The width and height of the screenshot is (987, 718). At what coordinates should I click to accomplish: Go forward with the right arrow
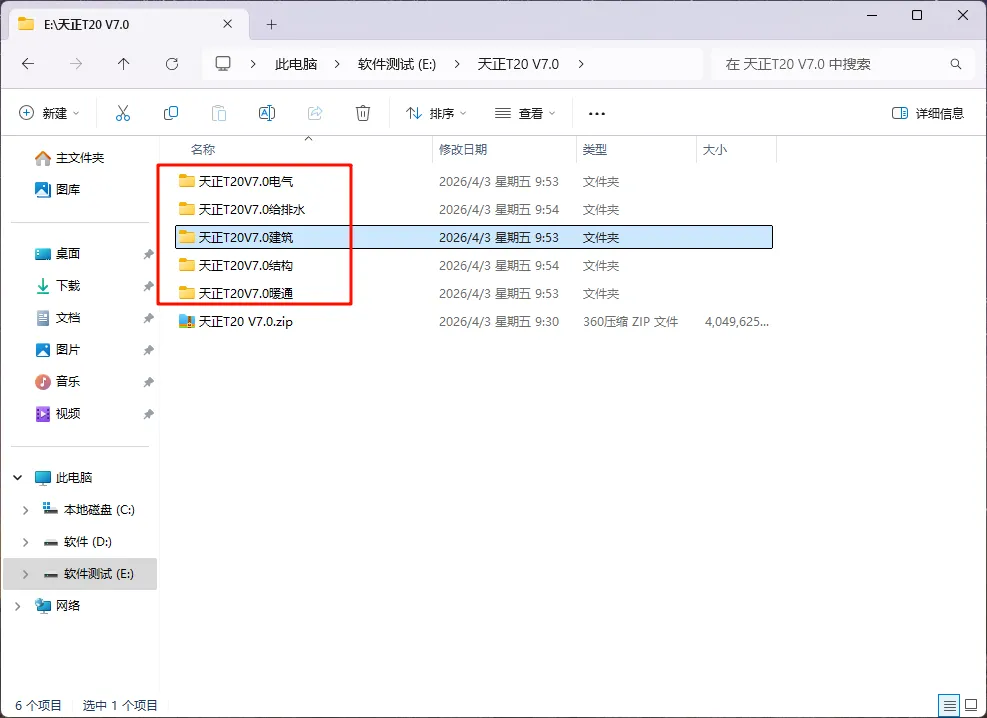[x=76, y=64]
